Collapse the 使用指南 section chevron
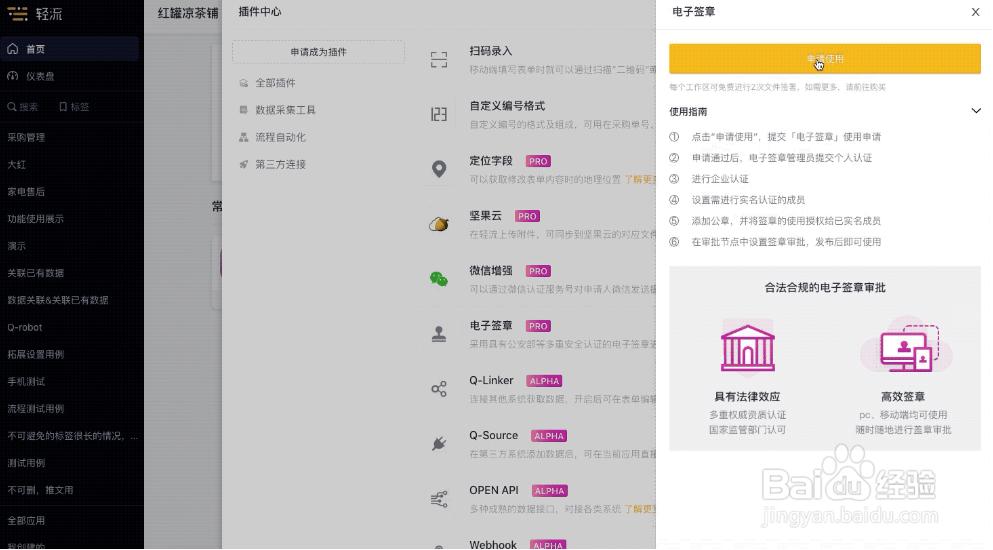Viewport: 993px width, 550px height. [x=976, y=111]
